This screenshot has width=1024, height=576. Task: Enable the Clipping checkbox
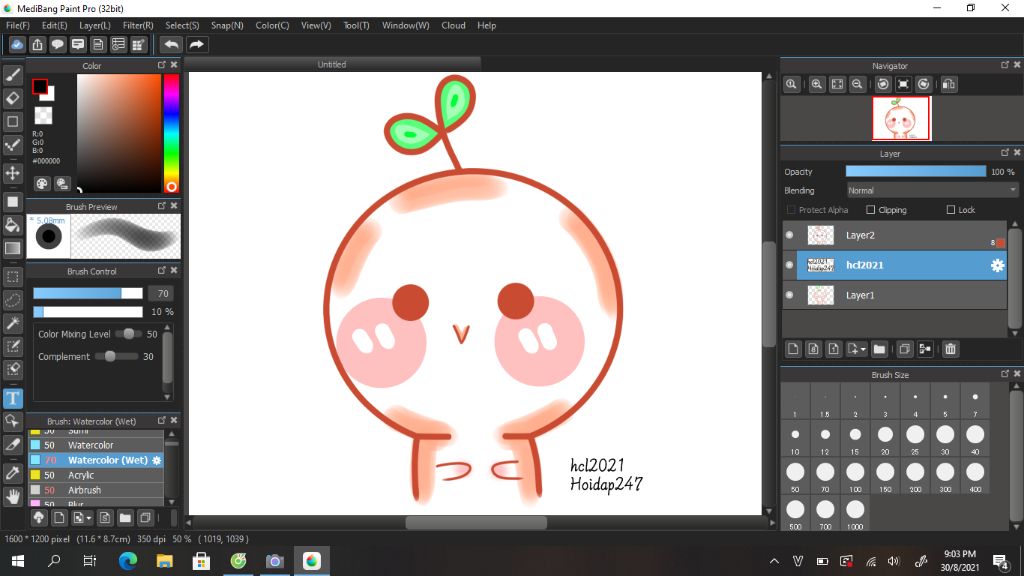pyautogui.click(x=871, y=210)
